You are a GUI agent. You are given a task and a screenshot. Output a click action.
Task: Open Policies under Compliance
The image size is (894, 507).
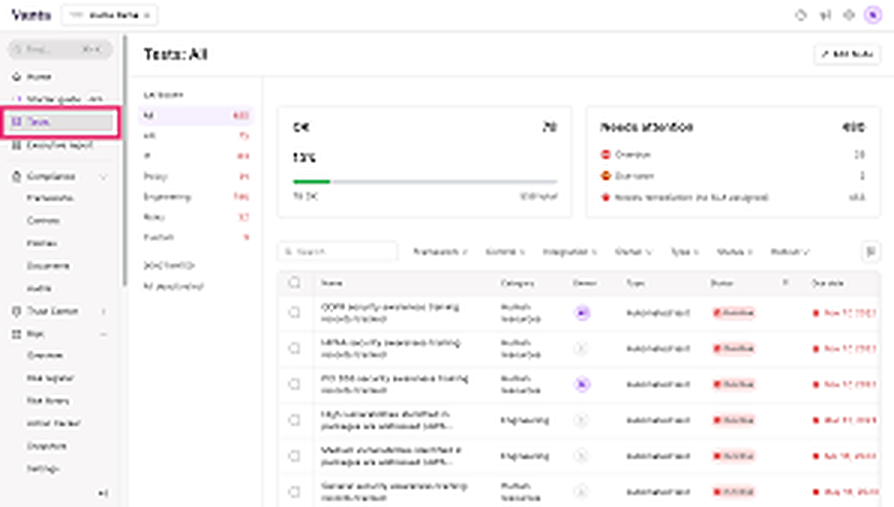point(42,244)
